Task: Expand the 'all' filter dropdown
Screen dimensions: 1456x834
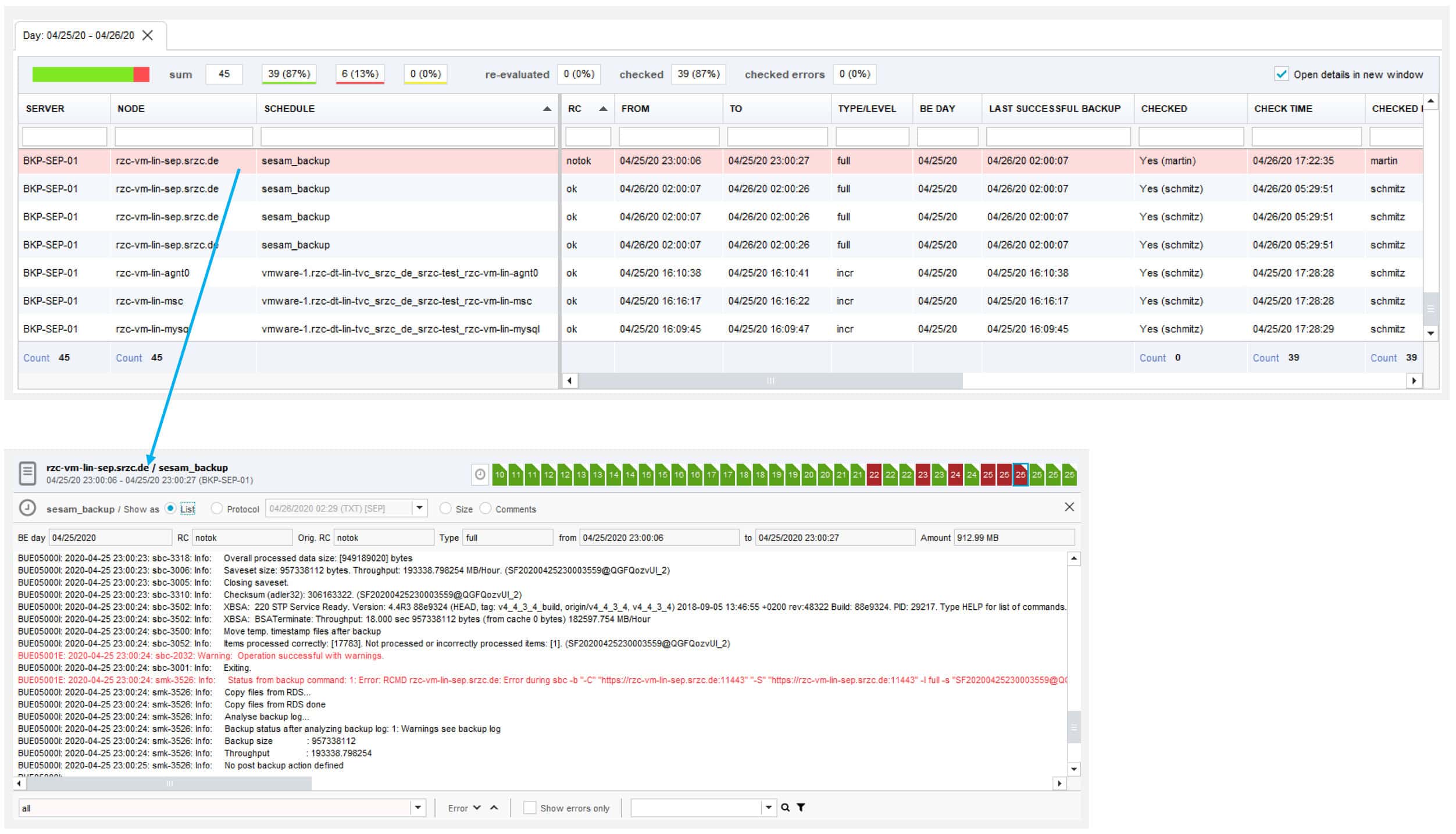Action: 417,807
